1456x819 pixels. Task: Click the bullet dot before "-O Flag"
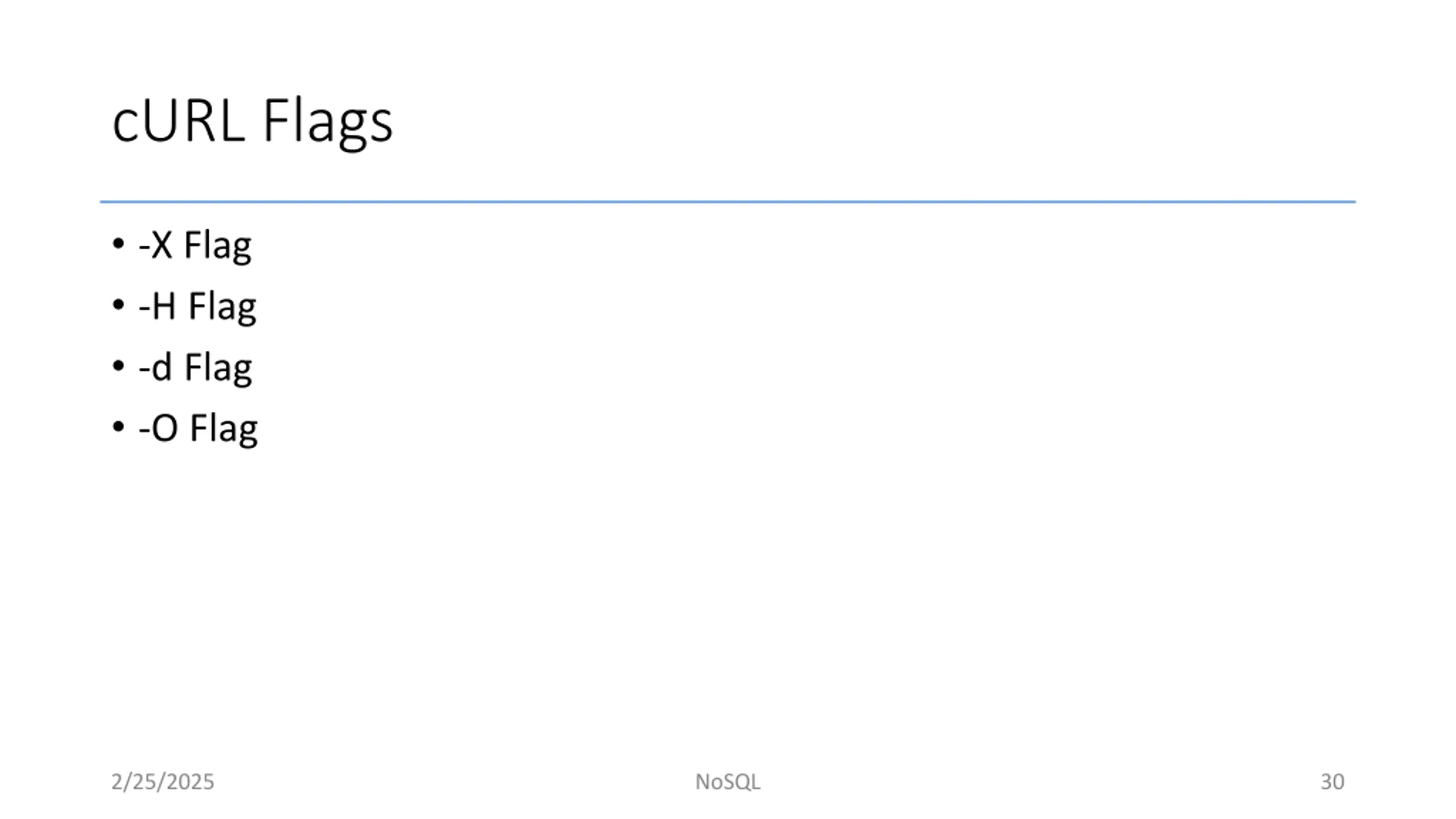pyautogui.click(x=118, y=427)
